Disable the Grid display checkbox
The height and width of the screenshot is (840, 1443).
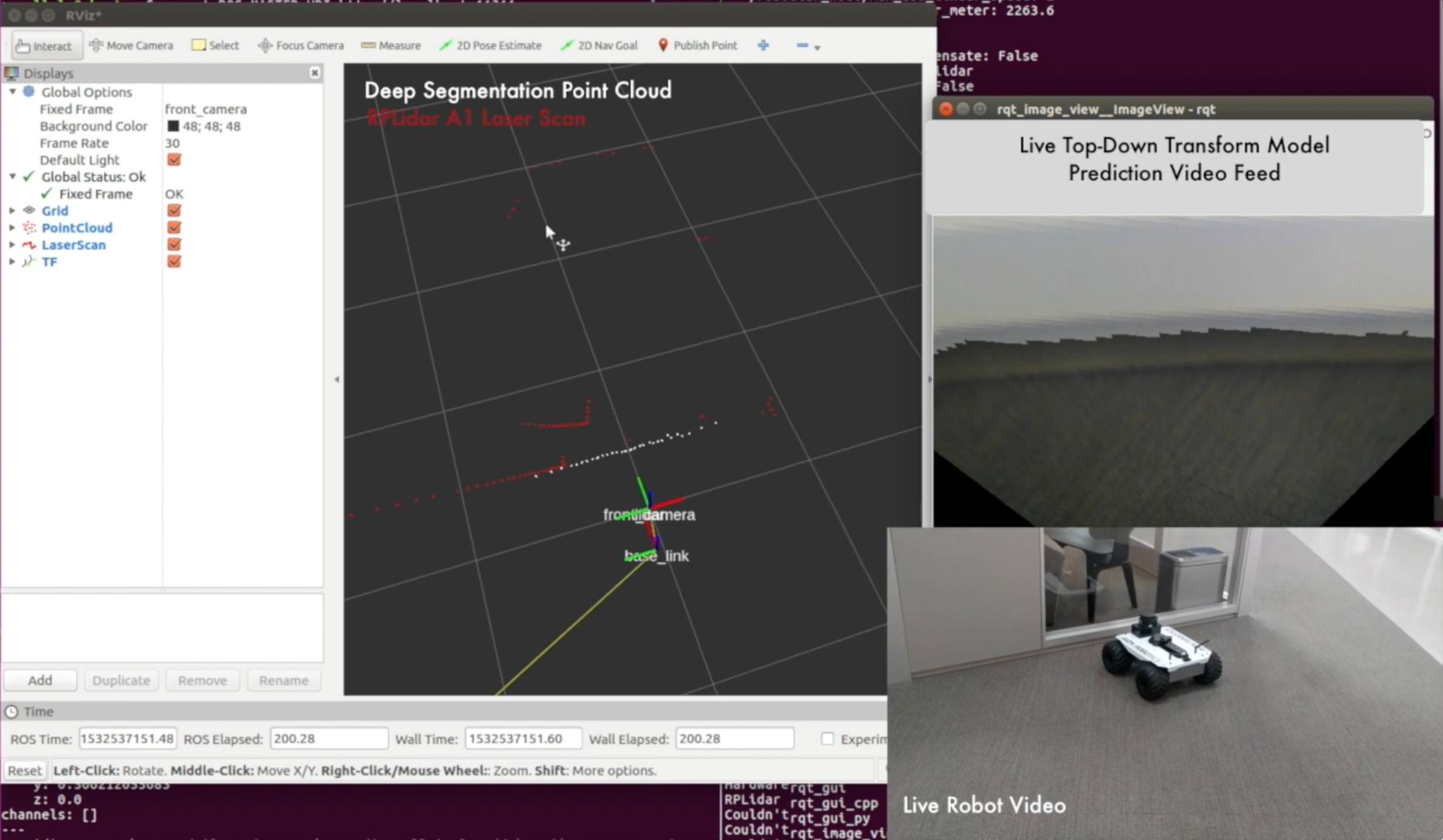(x=174, y=211)
